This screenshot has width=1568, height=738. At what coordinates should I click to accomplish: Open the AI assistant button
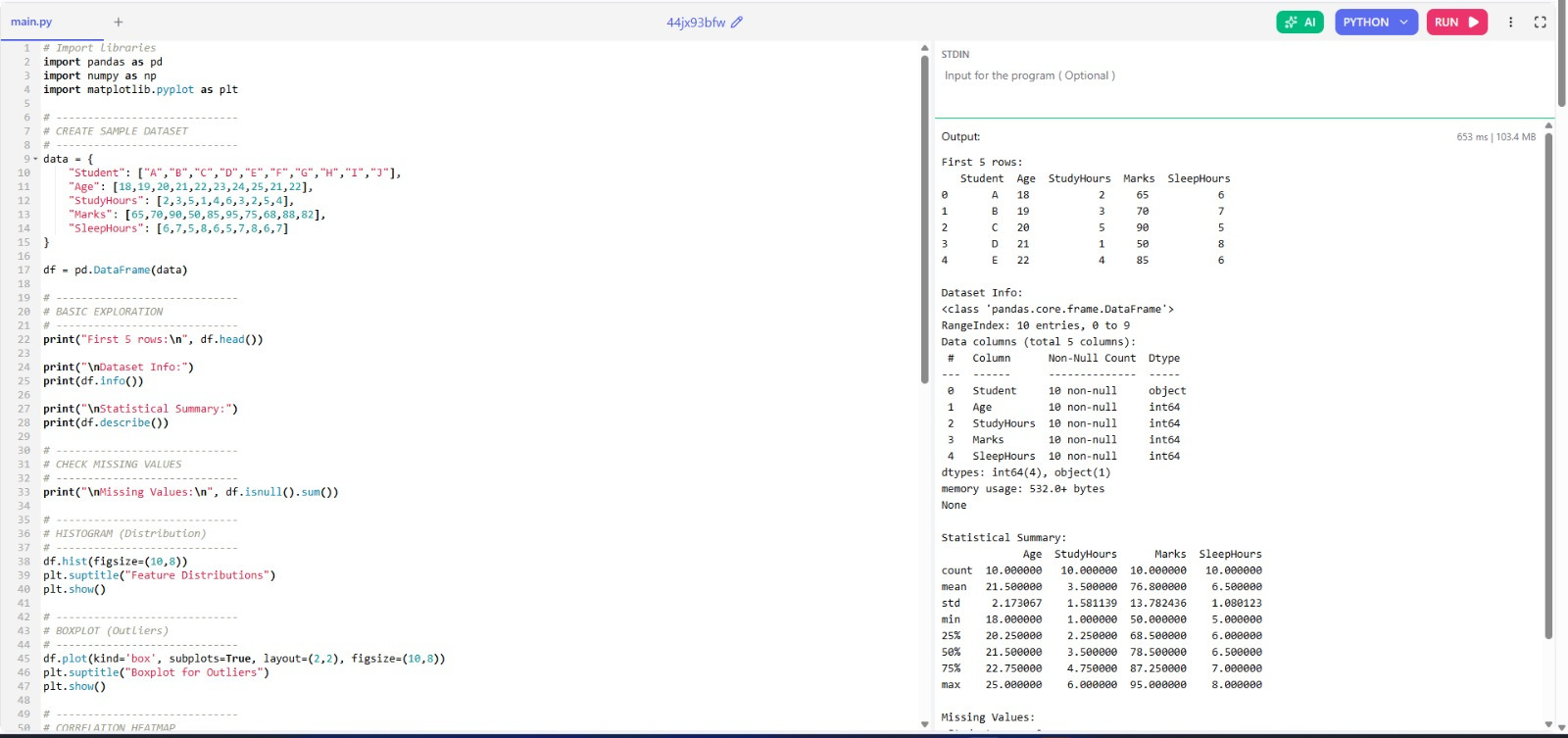[1299, 23]
